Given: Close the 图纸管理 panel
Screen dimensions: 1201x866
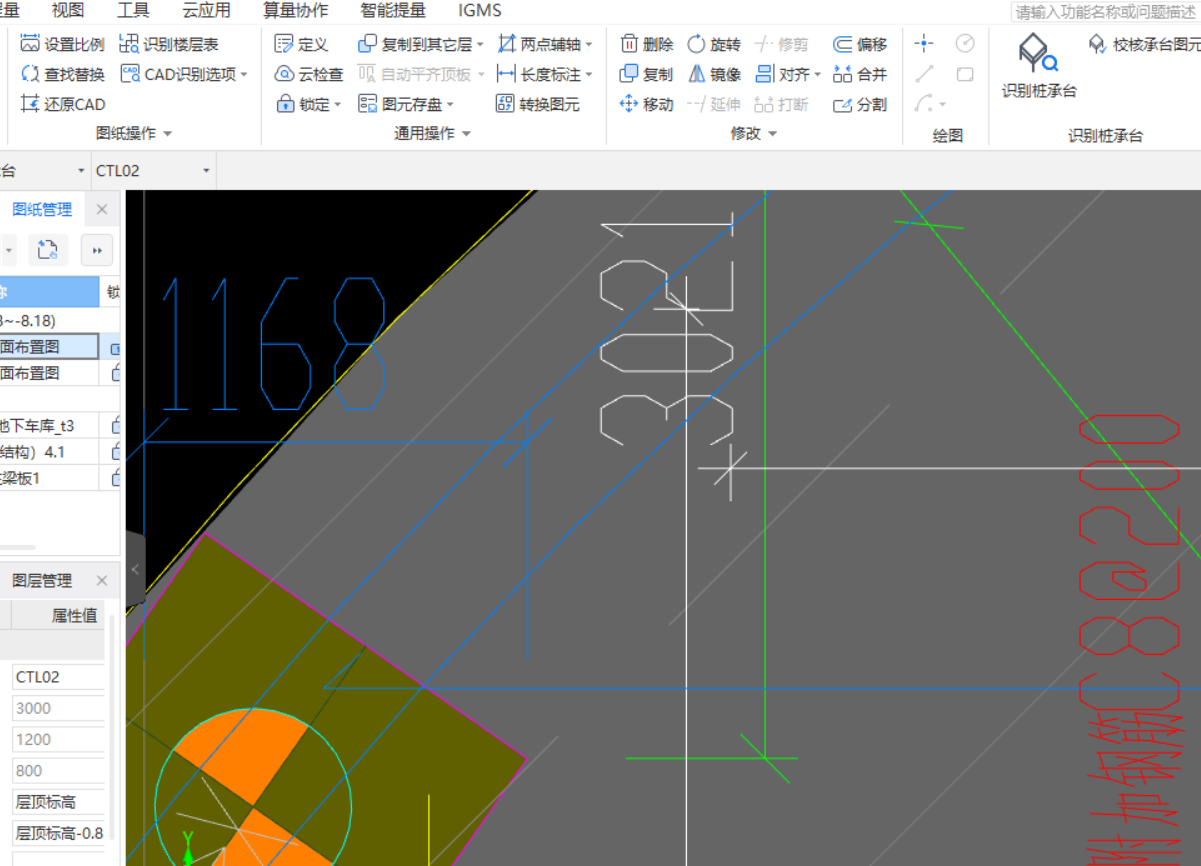Looking at the screenshot, I should click(102, 210).
